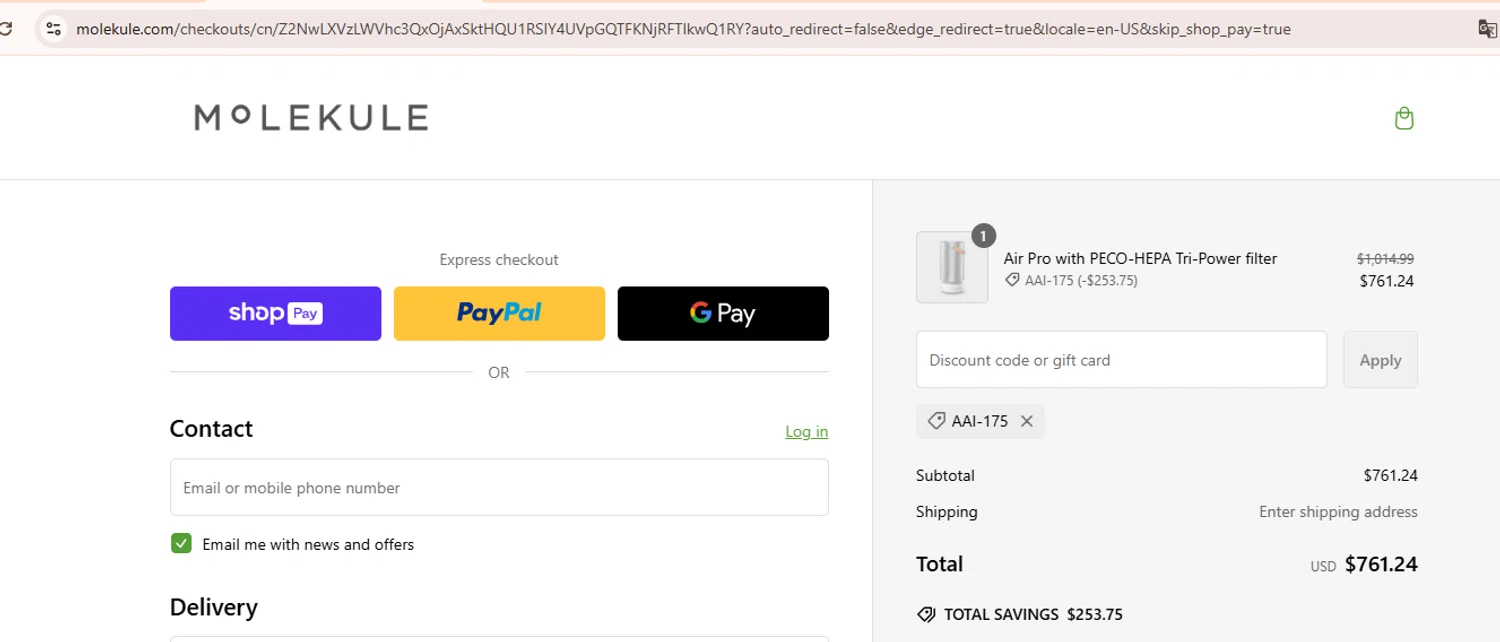Screen dimensions: 1500x642
Task: Click the Contact heading
Action: (x=211, y=429)
